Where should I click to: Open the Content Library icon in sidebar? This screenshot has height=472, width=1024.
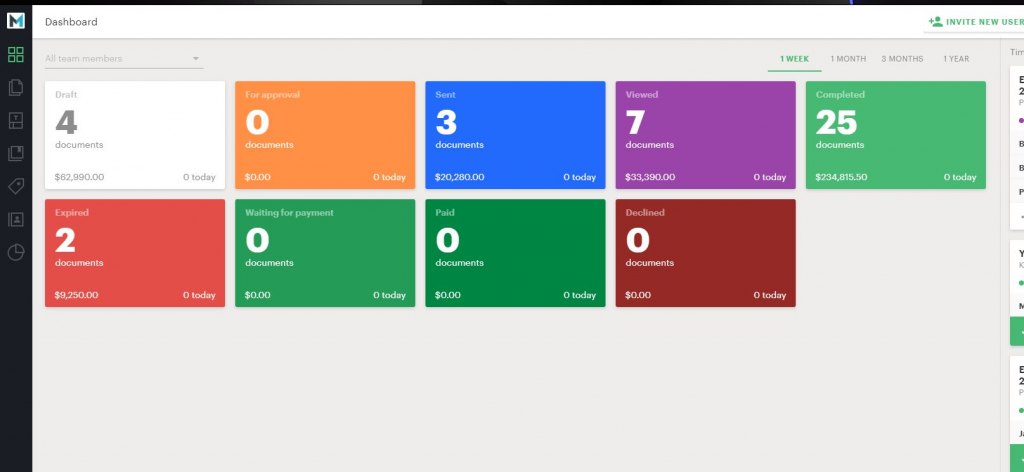coord(15,153)
